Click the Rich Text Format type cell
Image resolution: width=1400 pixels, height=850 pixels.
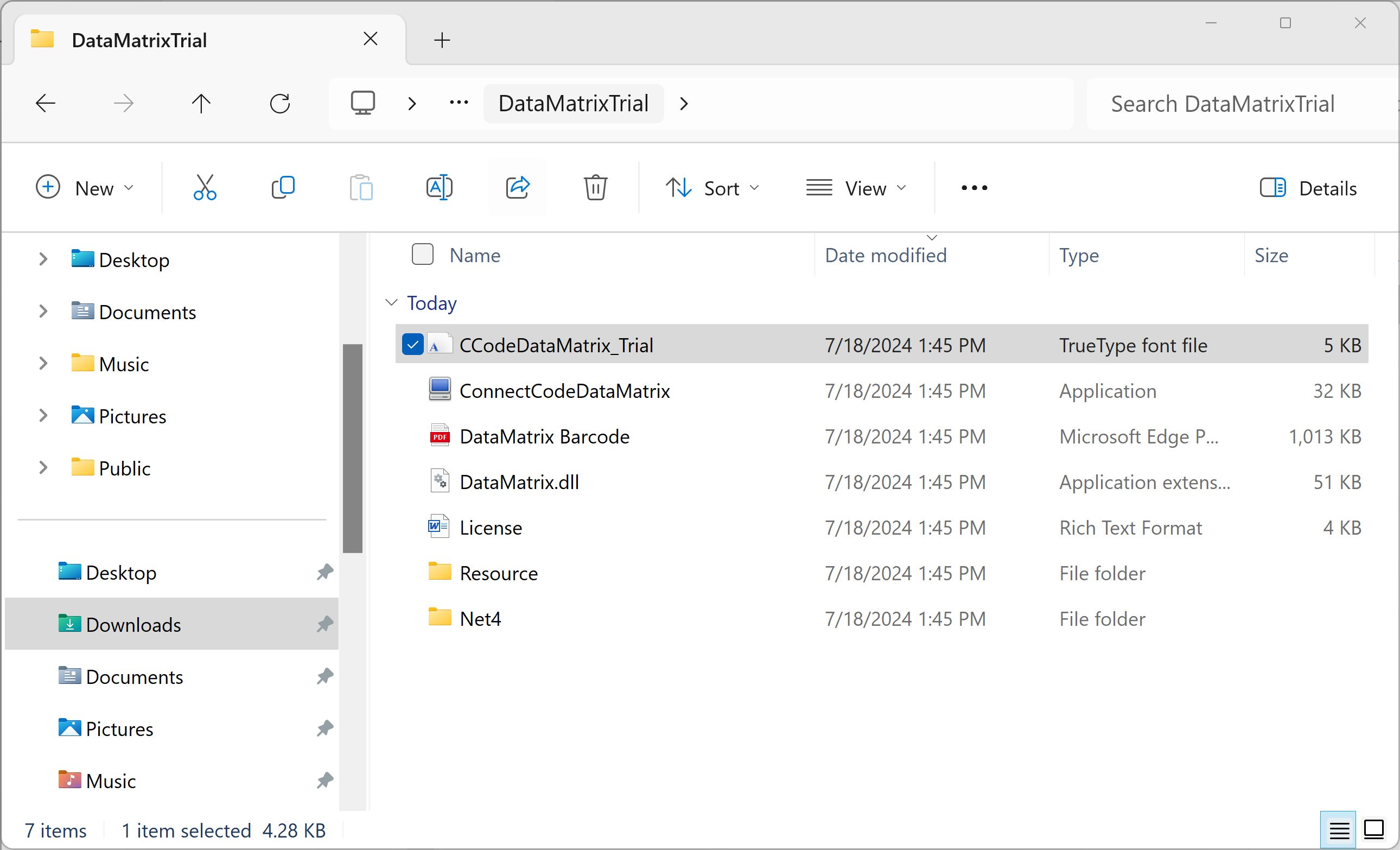point(1131,528)
